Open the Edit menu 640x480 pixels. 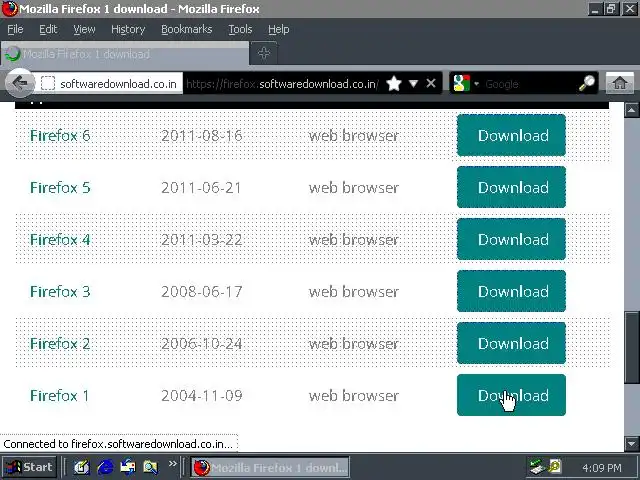48,29
